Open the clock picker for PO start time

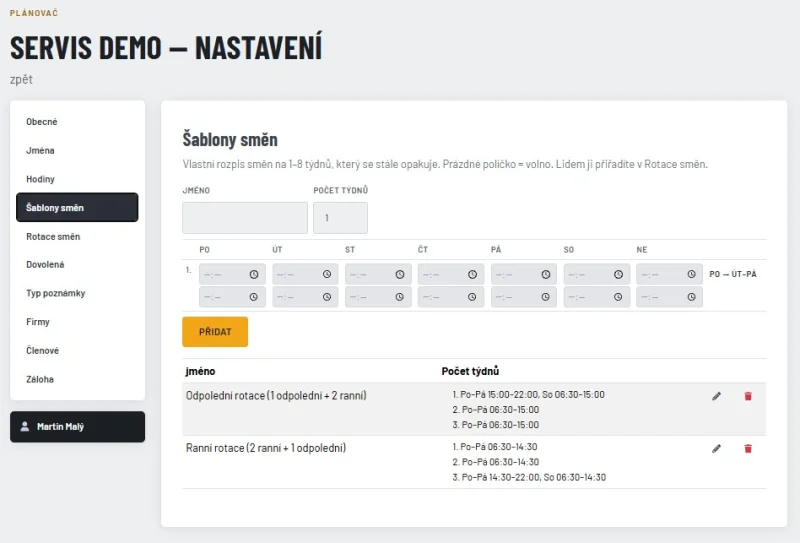point(254,275)
